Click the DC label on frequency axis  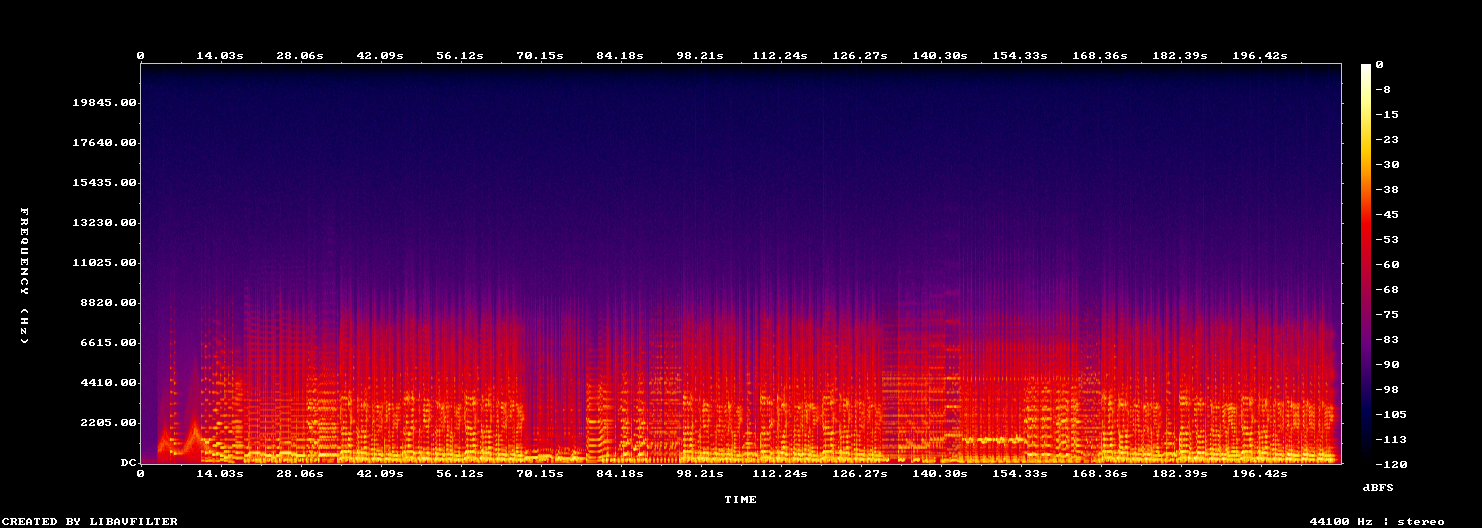point(128,463)
